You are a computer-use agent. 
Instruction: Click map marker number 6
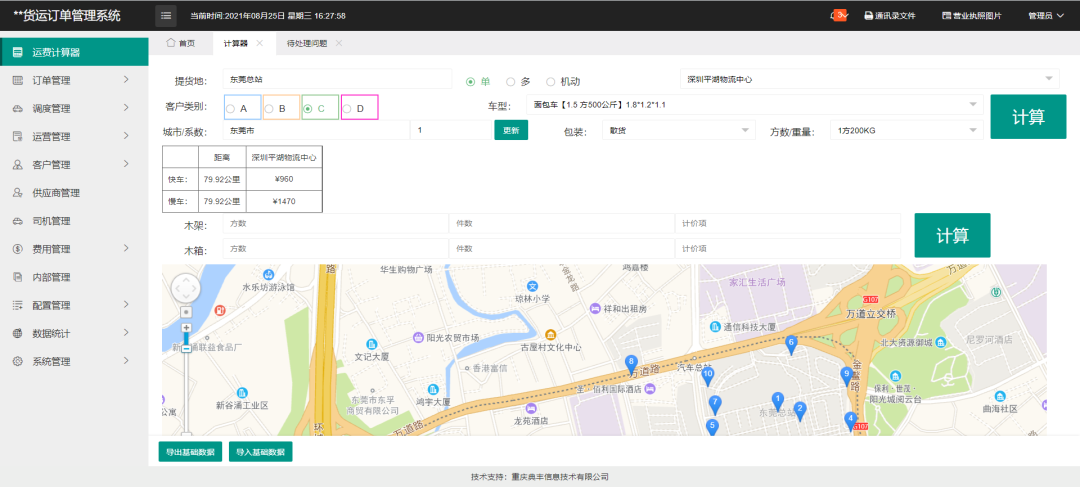tap(791, 343)
